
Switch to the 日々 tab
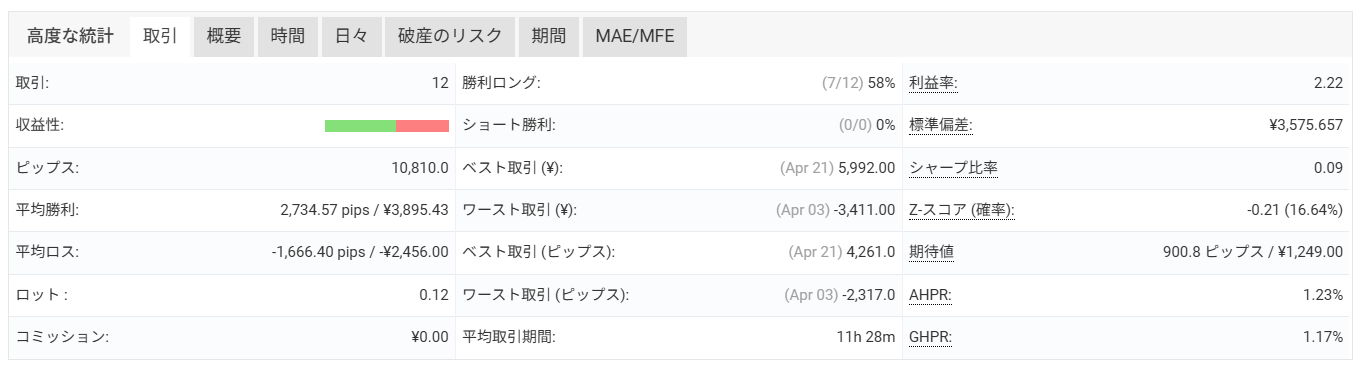coord(351,37)
